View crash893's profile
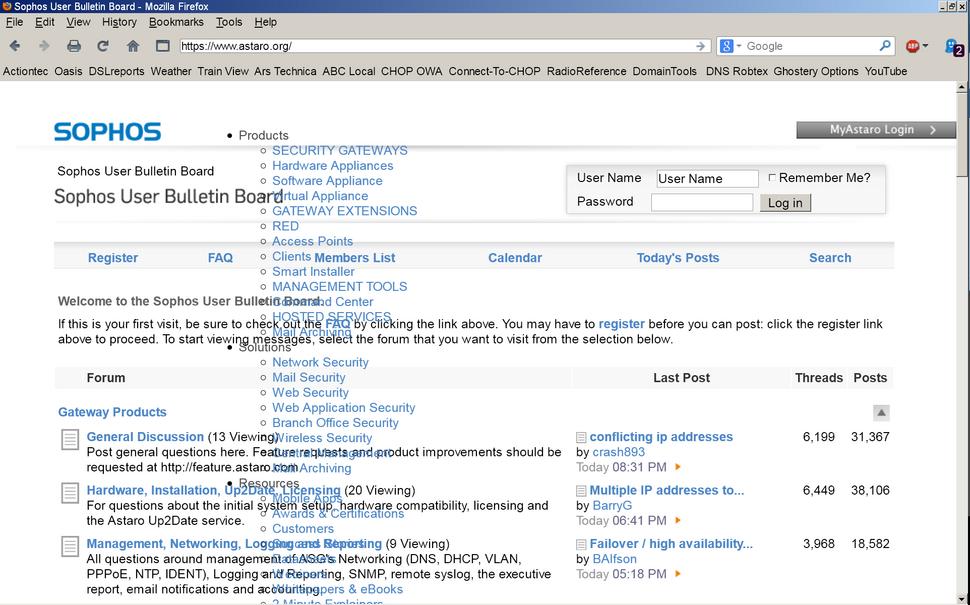The width and height of the screenshot is (970, 605). pos(619,452)
